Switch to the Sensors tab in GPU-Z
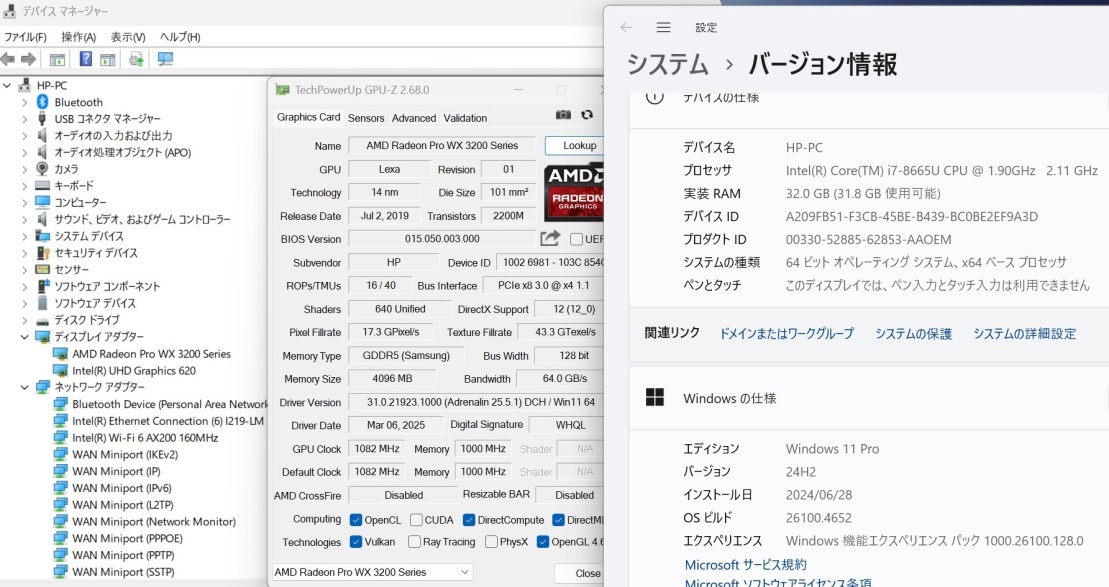 [x=366, y=117]
